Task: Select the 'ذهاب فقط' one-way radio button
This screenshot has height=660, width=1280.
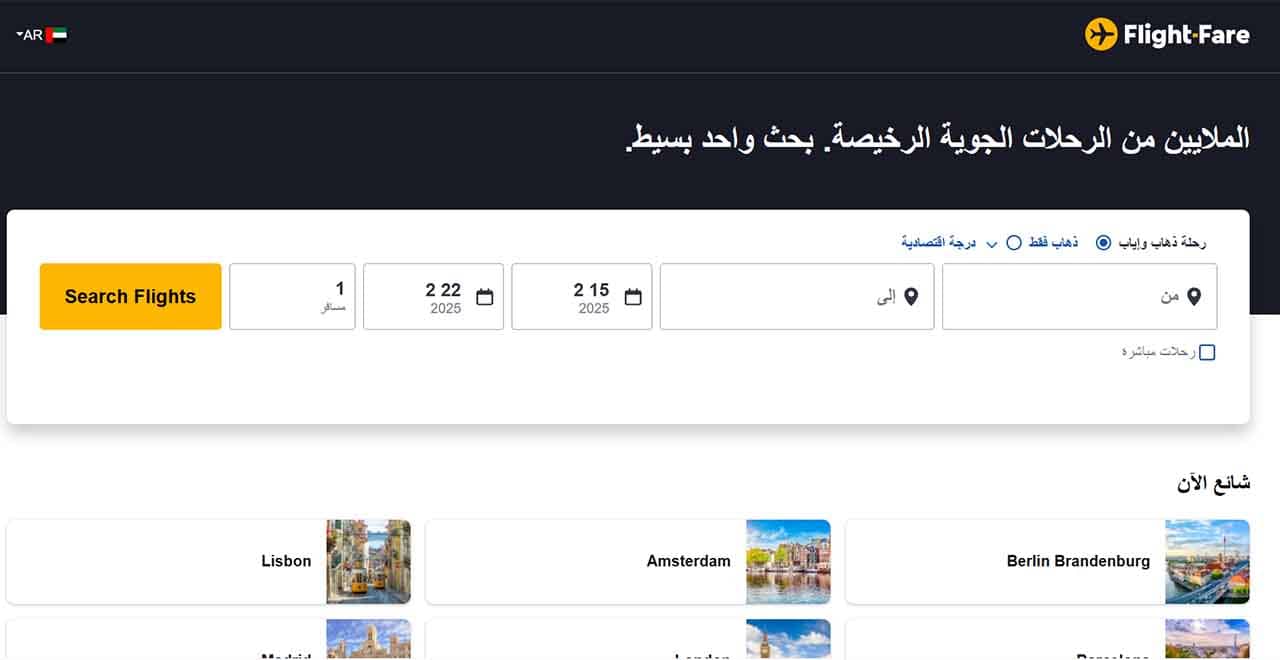Action: click(1014, 243)
